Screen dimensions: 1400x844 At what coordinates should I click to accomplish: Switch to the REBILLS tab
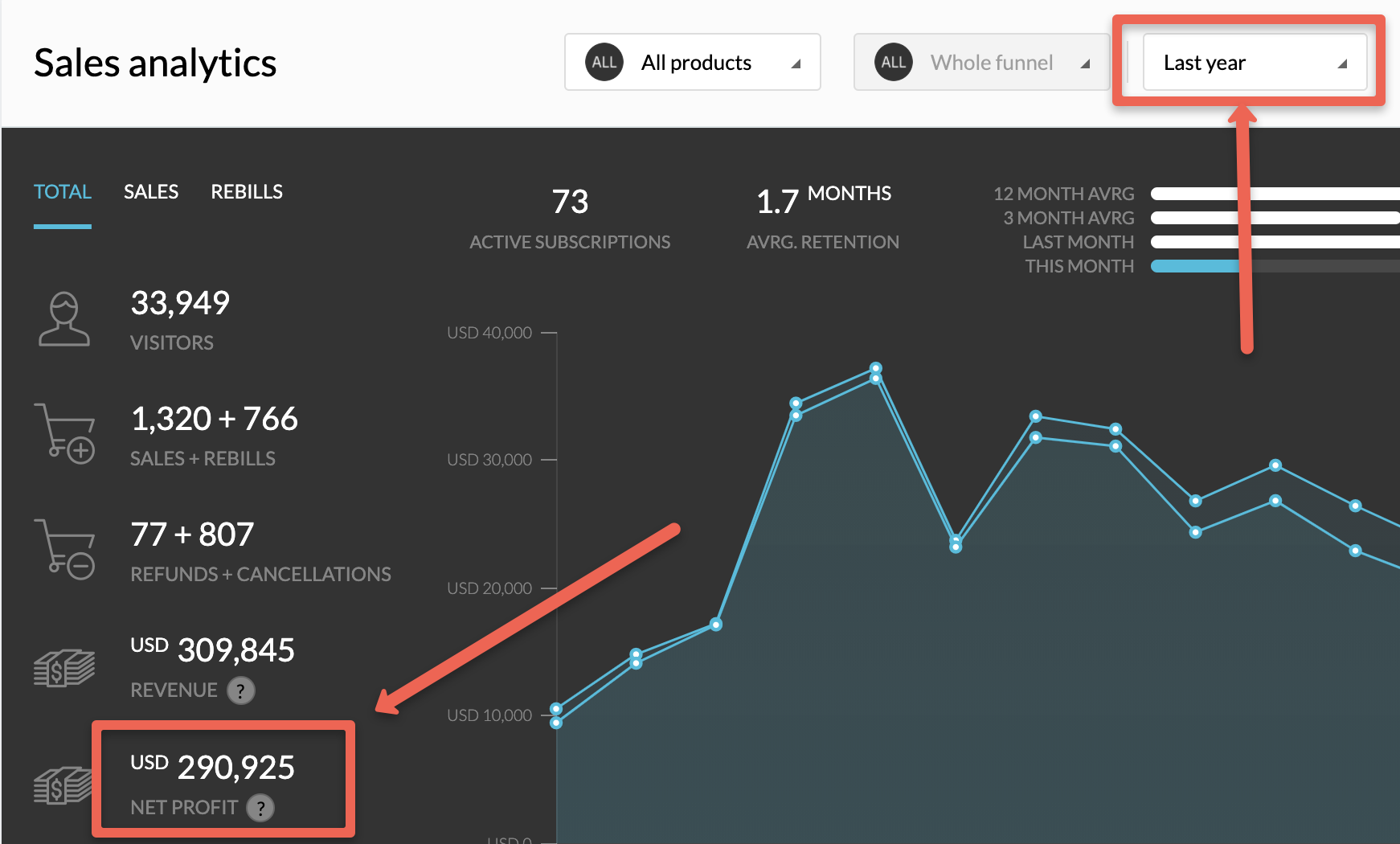pyautogui.click(x=247, y=192)
